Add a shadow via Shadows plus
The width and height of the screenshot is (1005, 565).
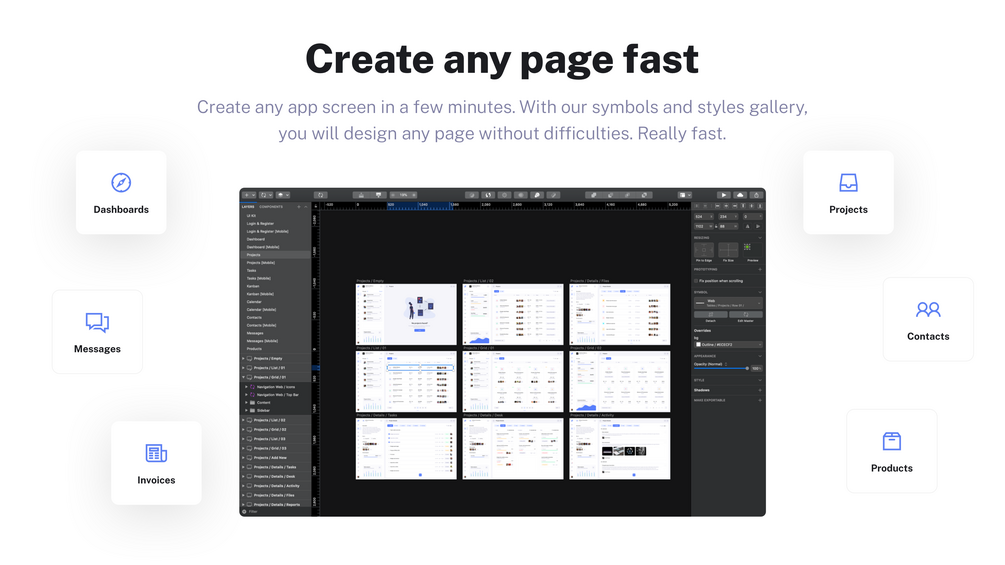click(x=760, y=390)
